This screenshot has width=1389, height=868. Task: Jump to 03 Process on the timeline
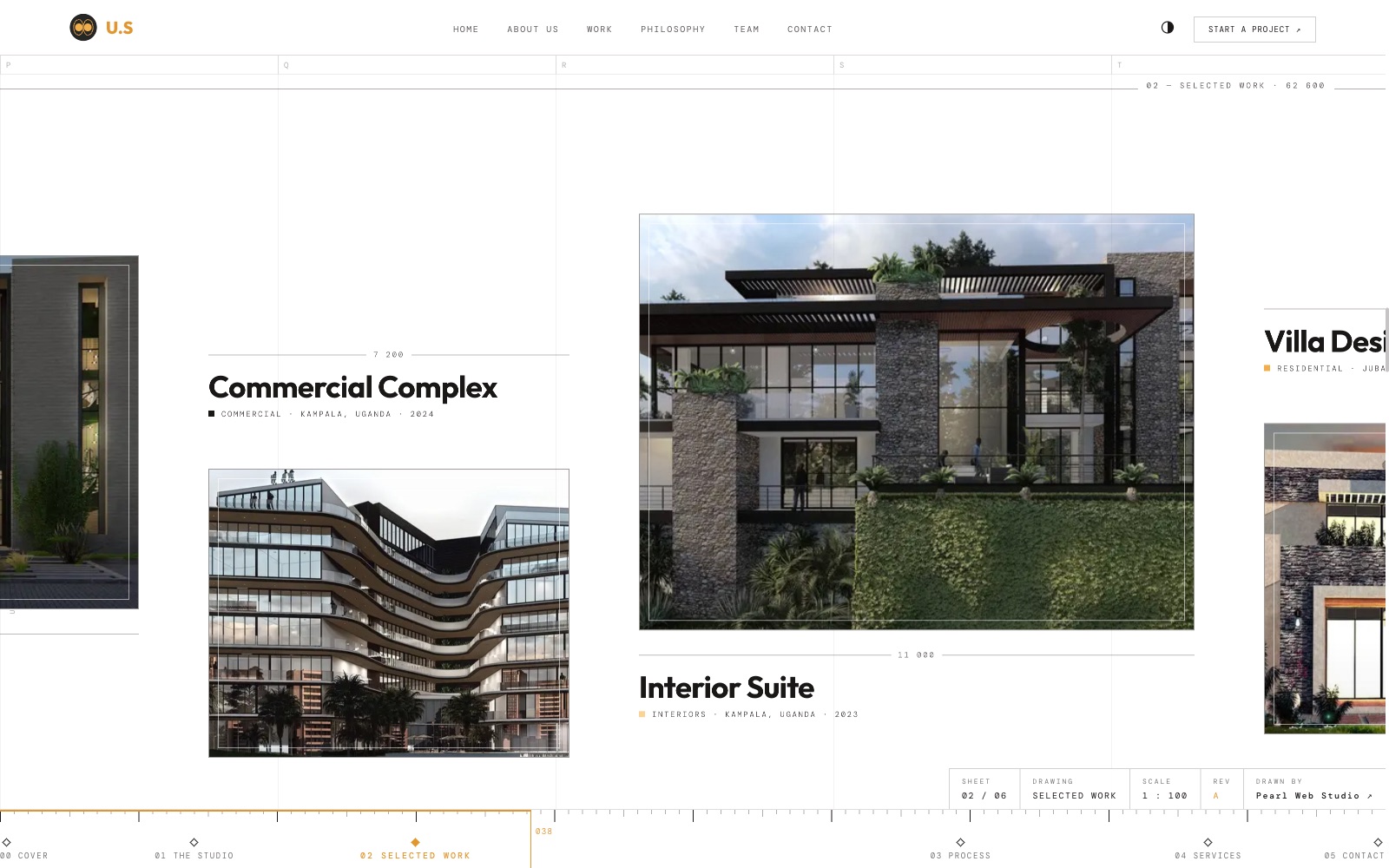[x=960, y=850]
